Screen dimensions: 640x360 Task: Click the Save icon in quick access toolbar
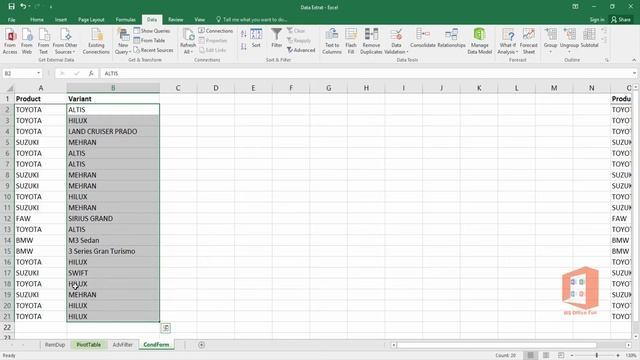(11, 7)
